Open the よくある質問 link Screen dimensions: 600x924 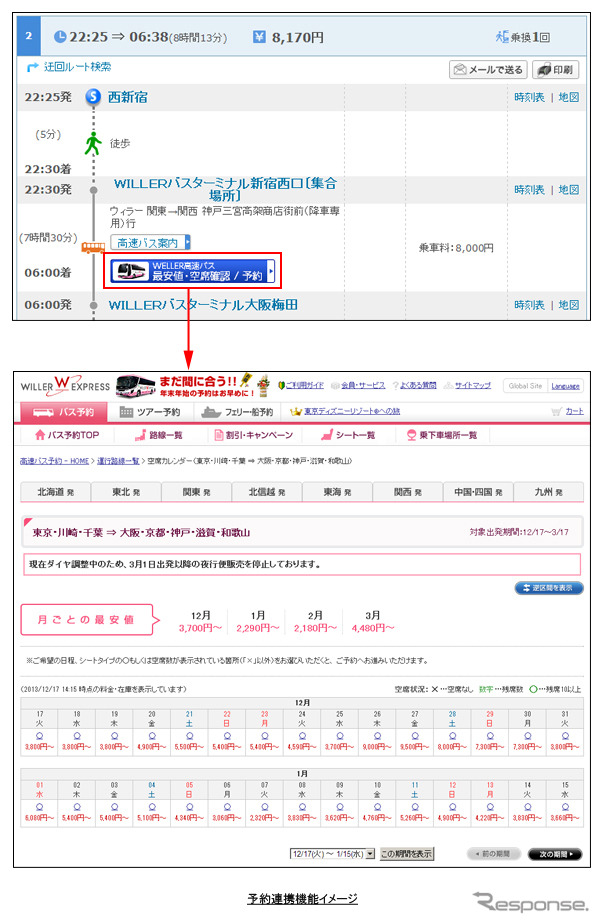coord(414,385)
